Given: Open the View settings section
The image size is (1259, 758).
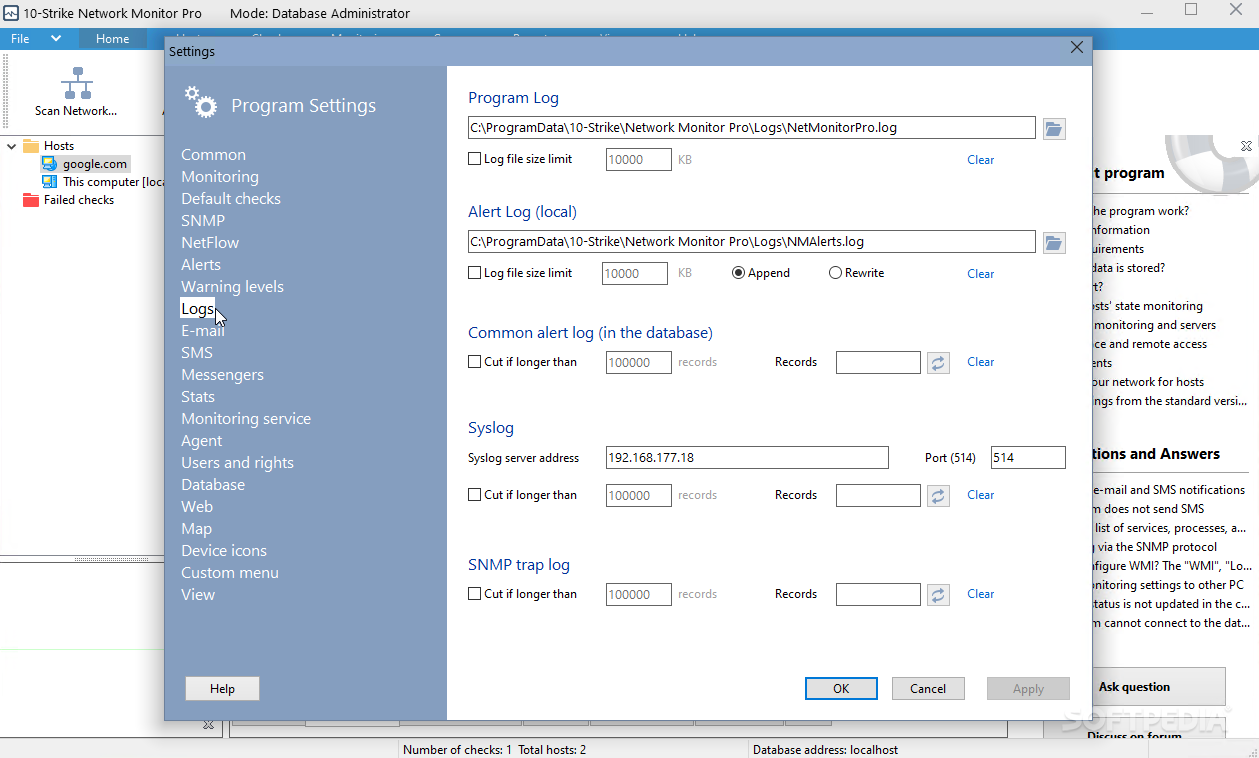Looking at the screenshot, I should pos(198,595).
